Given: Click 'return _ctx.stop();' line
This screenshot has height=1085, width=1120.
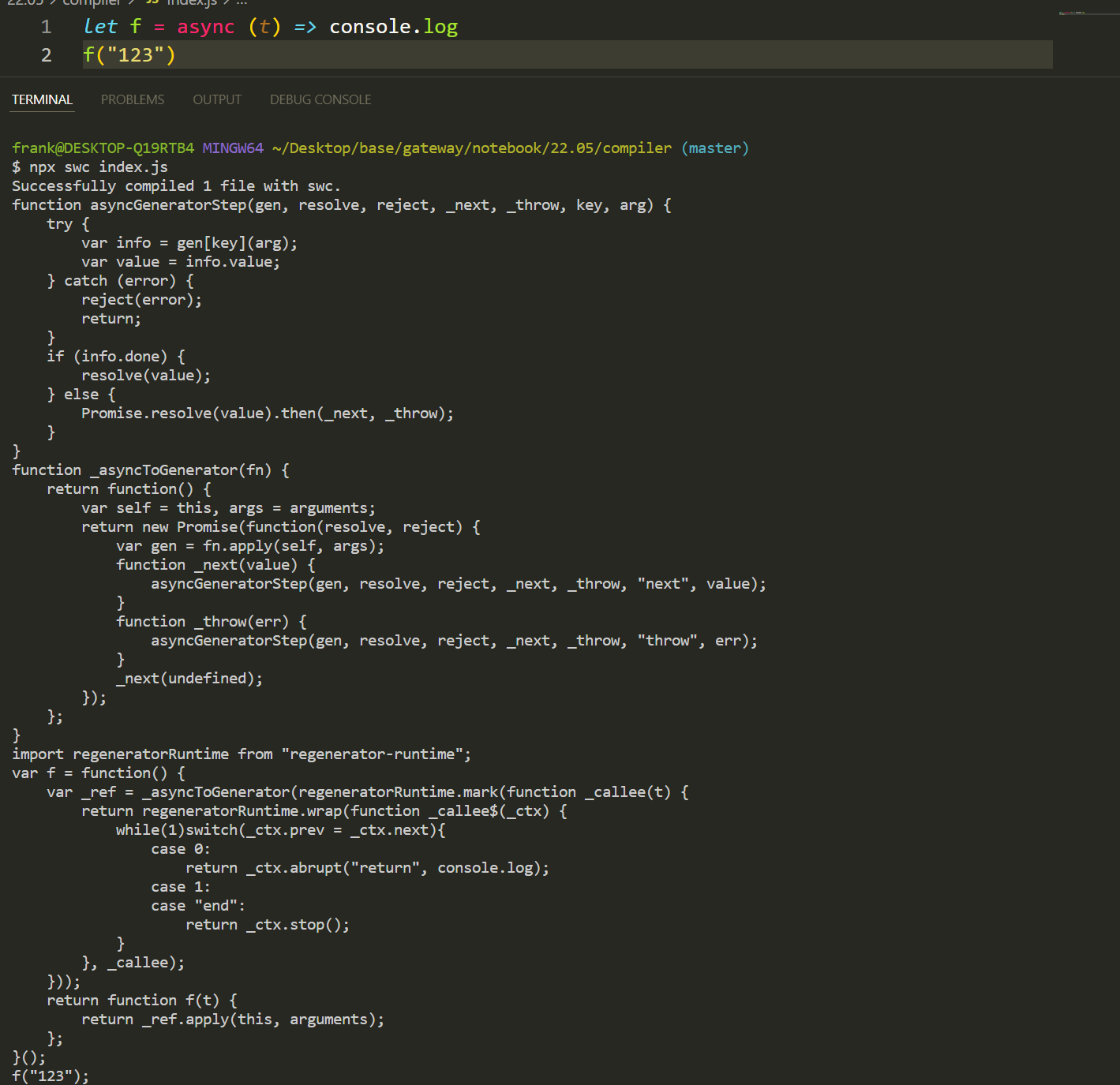Looking at the screenshot, I should (x=268, y=925).
